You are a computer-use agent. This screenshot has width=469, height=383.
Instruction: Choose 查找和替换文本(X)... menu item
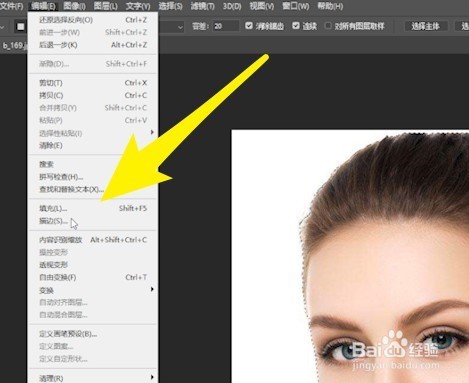coord(93,189)
